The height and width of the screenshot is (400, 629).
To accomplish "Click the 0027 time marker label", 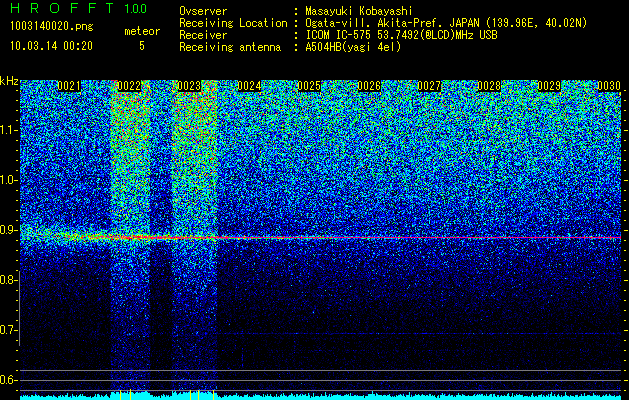I will [429, 86].
